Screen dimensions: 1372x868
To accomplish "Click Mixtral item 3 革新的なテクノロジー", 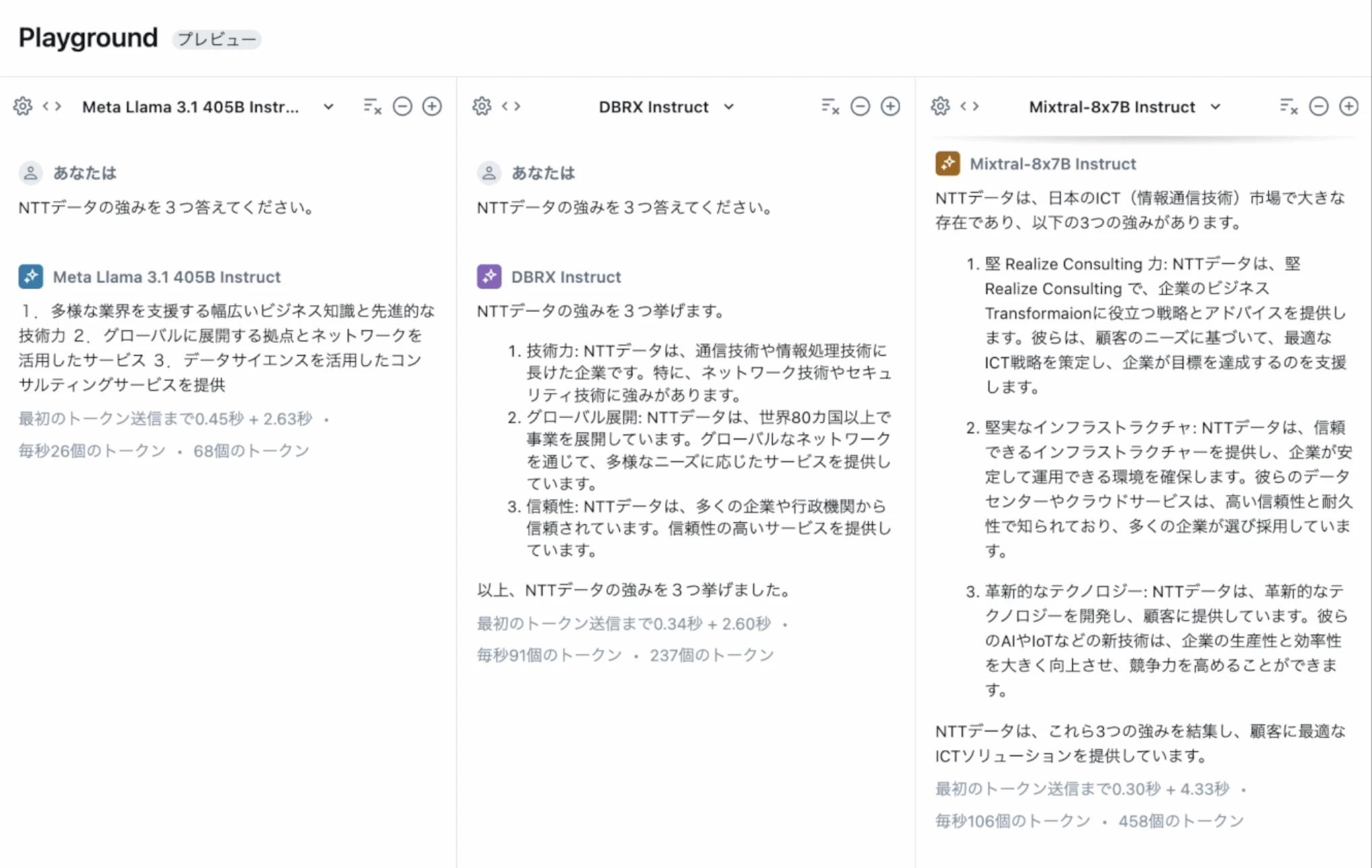I will click(x=1166, y=640).
